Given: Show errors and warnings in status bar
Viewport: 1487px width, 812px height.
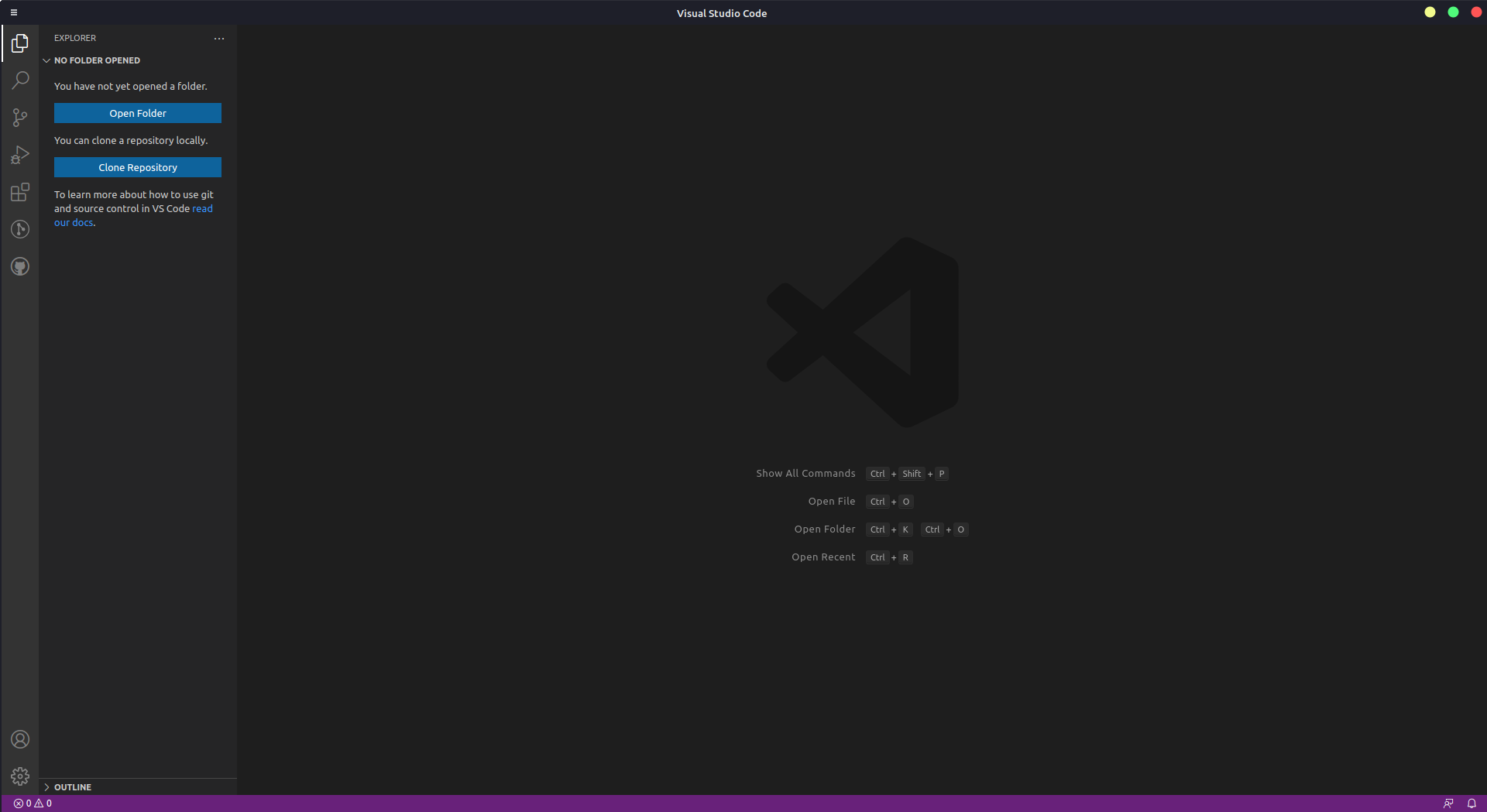Looking at the screenshot, I should pos(33,803).
